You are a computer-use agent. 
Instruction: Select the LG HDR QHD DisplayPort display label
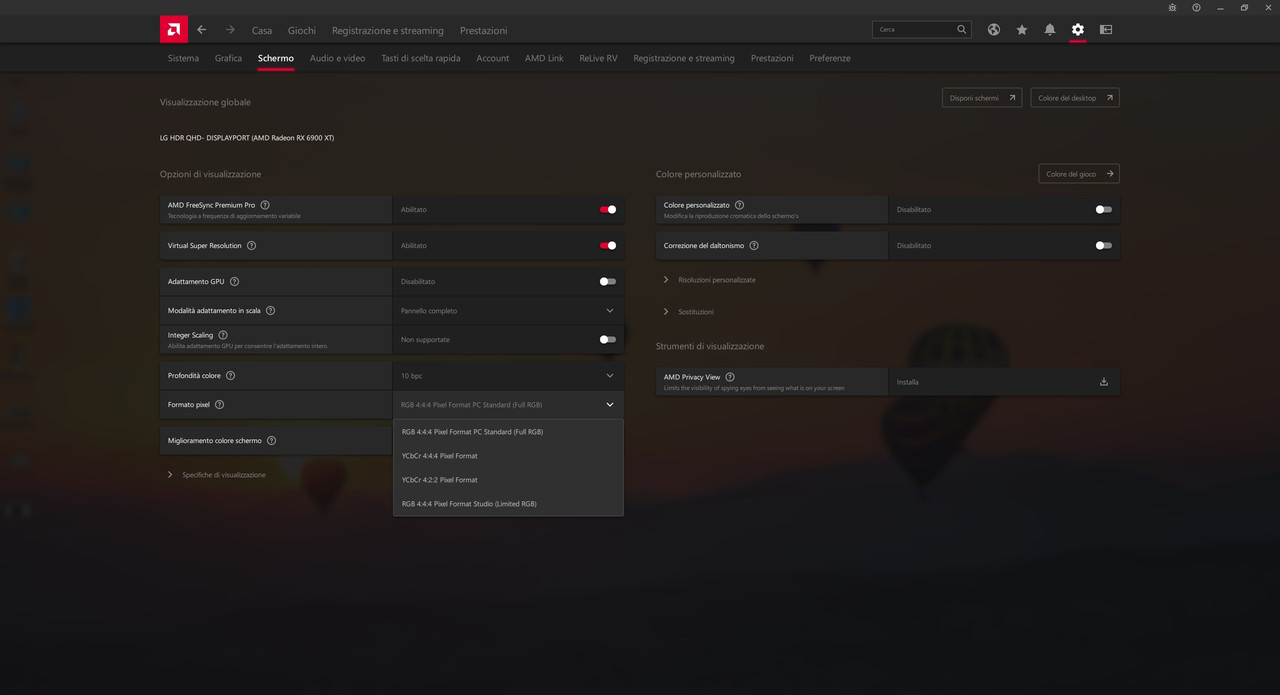pos(247,138)
